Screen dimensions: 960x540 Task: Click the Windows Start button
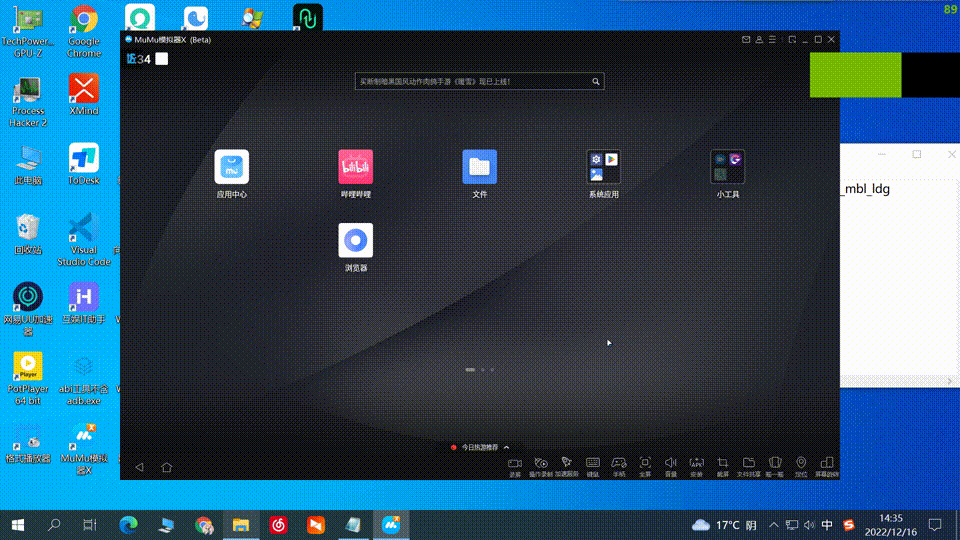coord(18,525)
